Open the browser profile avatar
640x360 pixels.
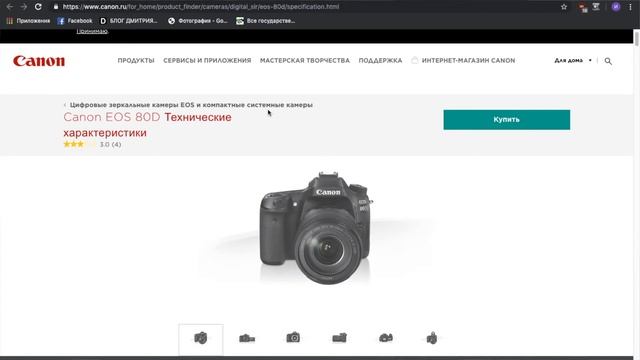[616, 7]
